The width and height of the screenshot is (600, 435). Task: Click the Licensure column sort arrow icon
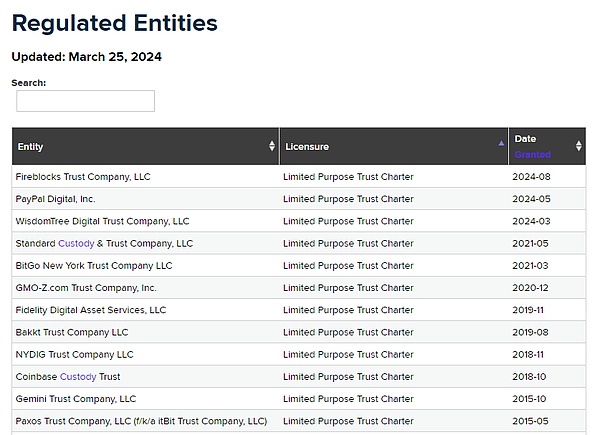[x=501, y=143]
